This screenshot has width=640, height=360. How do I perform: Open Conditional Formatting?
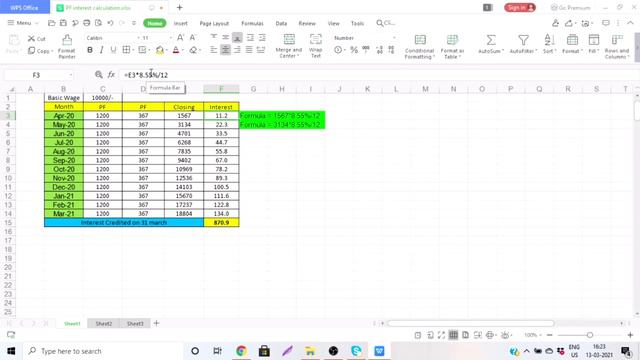[419, 46]
